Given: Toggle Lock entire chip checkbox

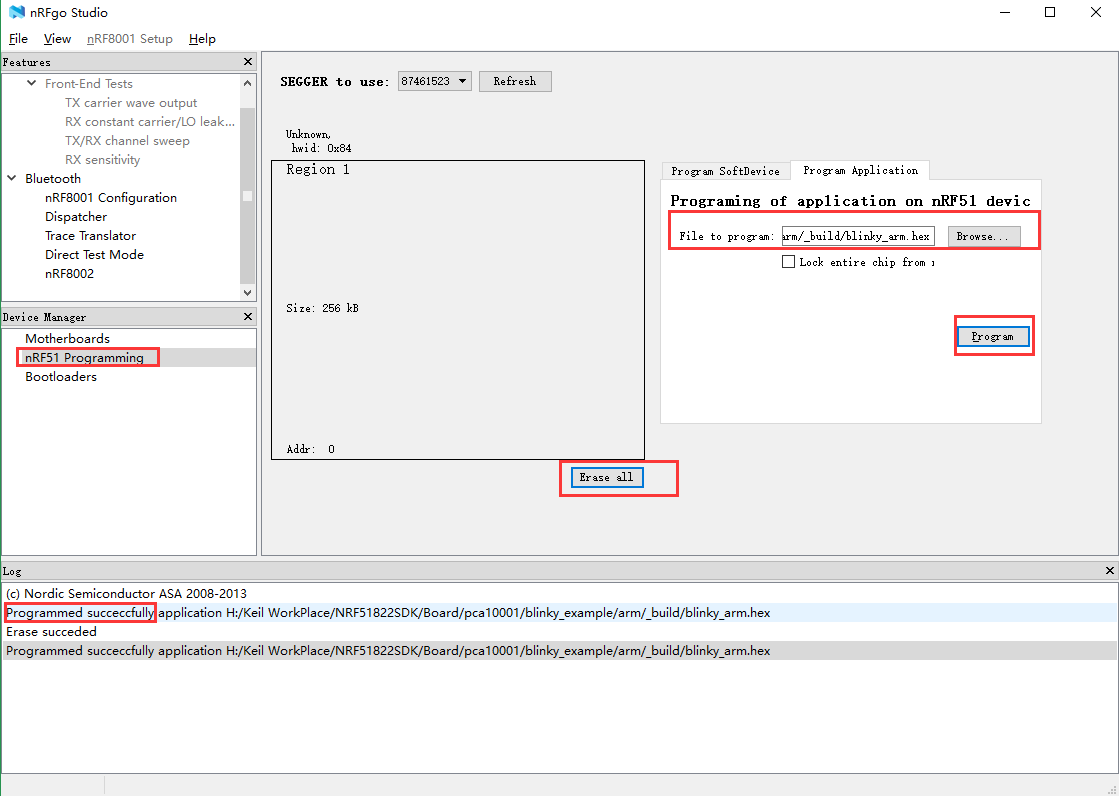Looking at the screenshot, I should pyautogui.click(x=788, y=262).
